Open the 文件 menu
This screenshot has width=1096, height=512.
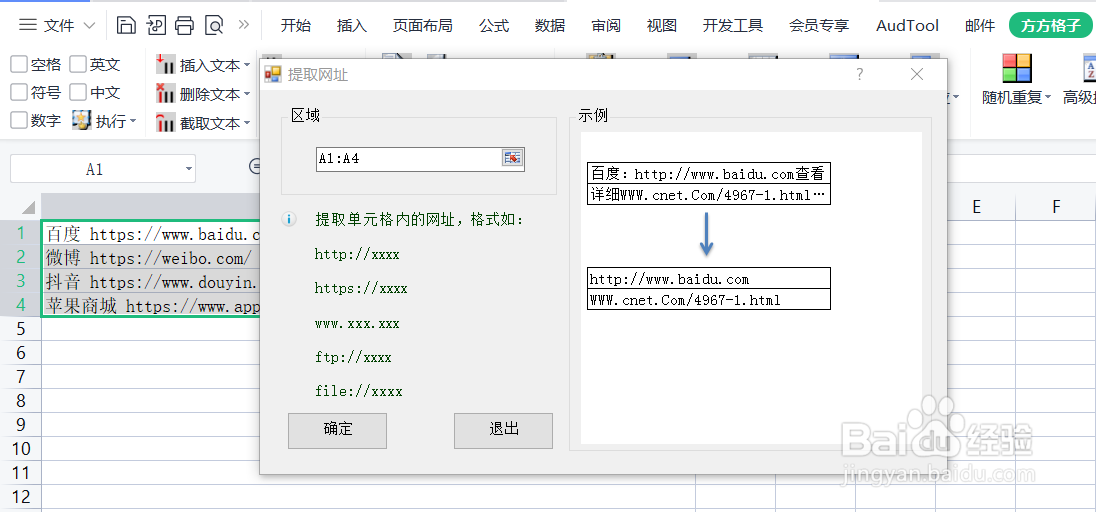click(x=59, y=26)
